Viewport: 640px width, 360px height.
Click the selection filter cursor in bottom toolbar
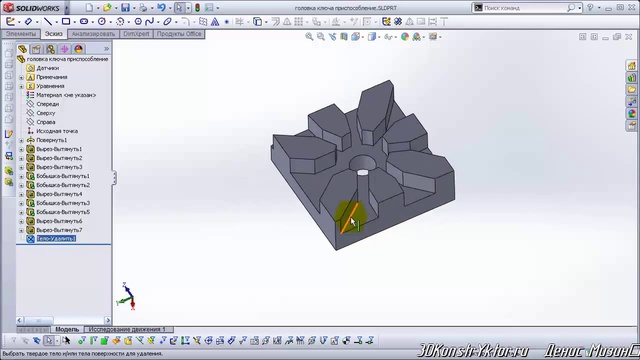coord(49,340)
